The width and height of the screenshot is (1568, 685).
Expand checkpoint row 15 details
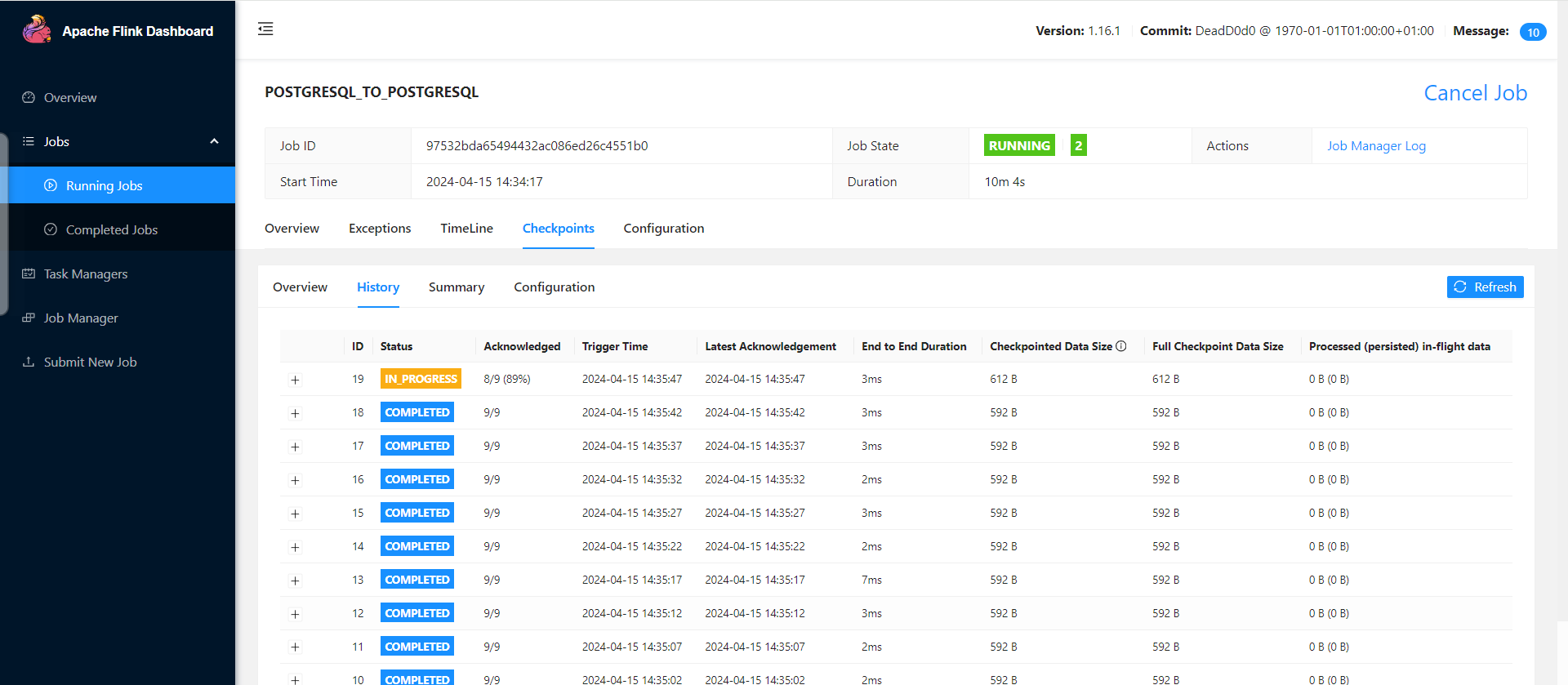(x=295, y=514)
